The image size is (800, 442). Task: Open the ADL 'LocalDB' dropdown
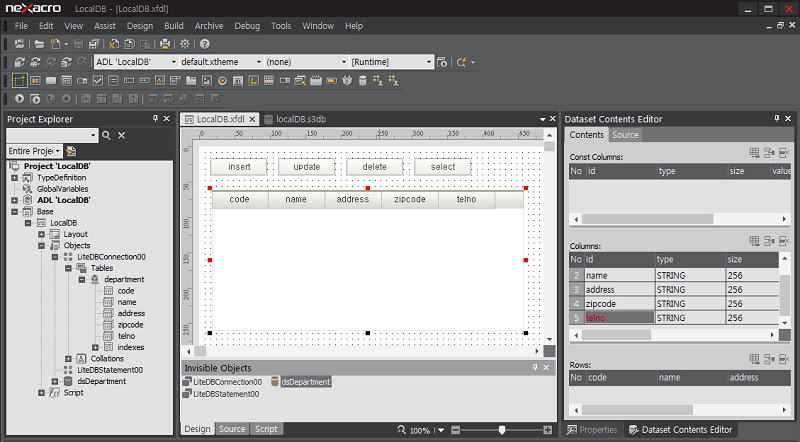173,62
